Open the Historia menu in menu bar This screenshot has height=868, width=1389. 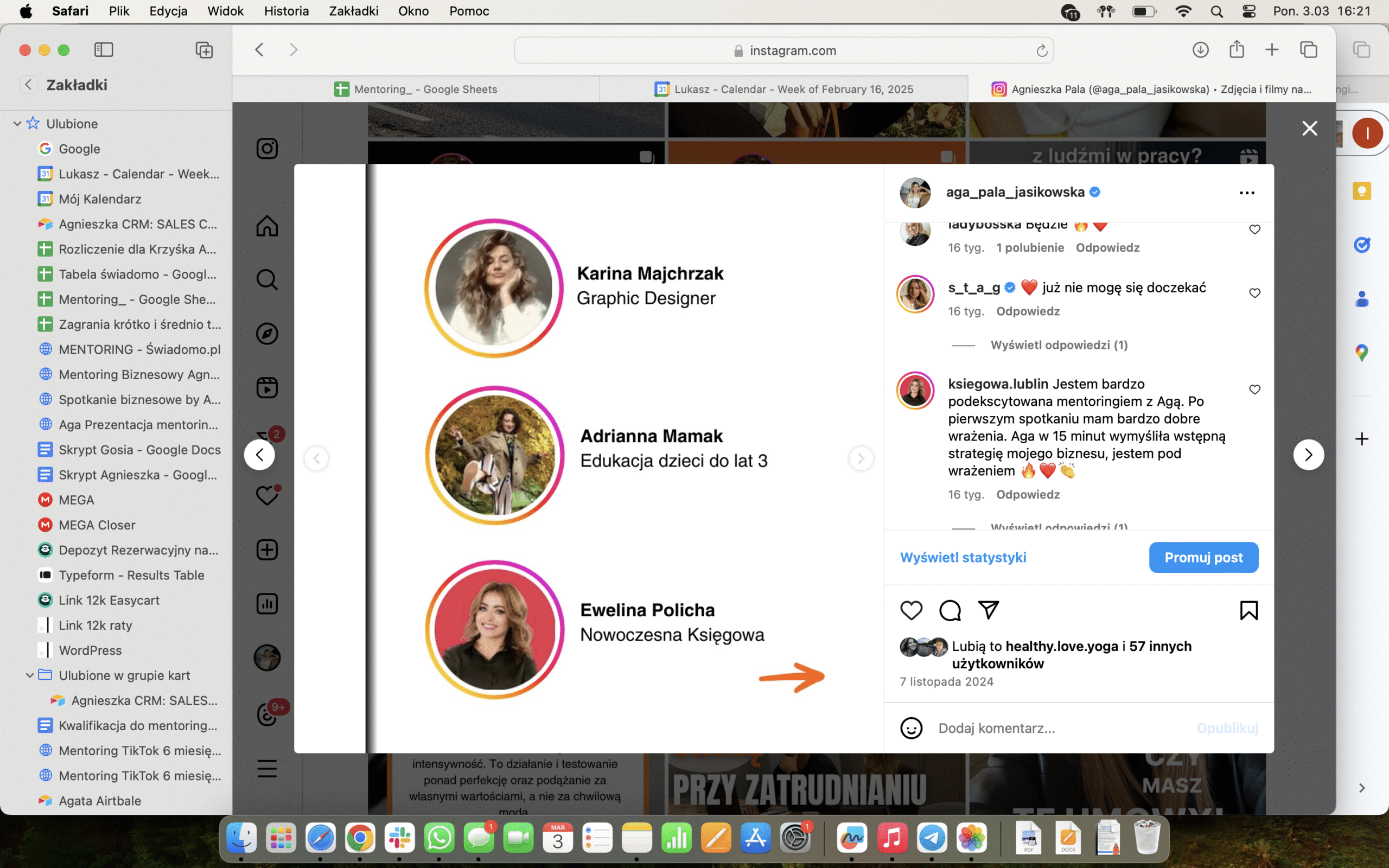[x=286, y=11]
